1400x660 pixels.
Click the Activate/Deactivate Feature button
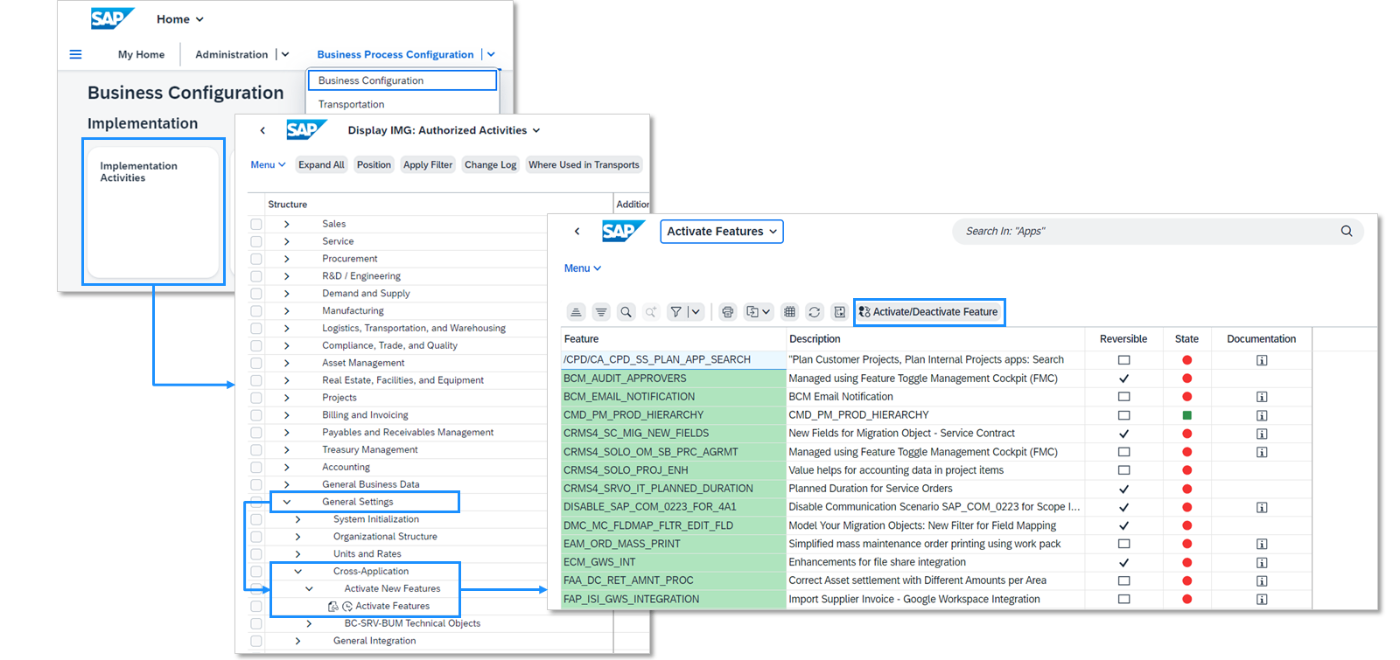tap(929, 312)
